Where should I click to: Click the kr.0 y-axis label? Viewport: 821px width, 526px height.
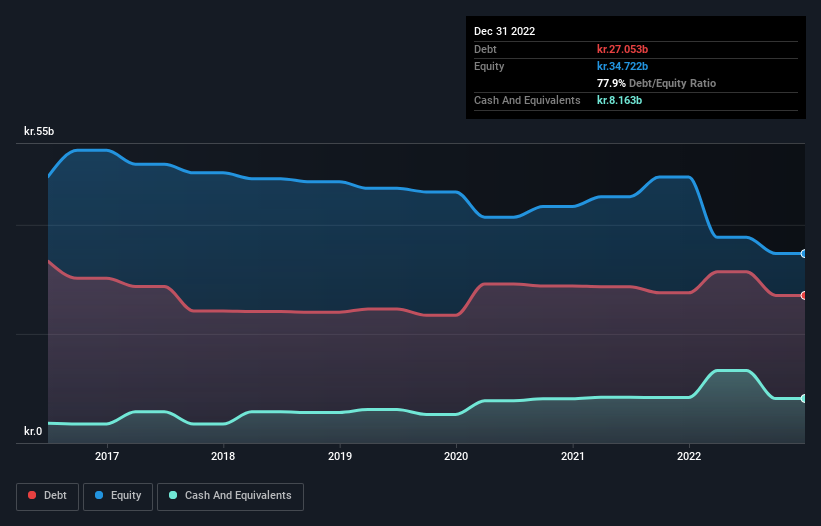pos(33,431)
